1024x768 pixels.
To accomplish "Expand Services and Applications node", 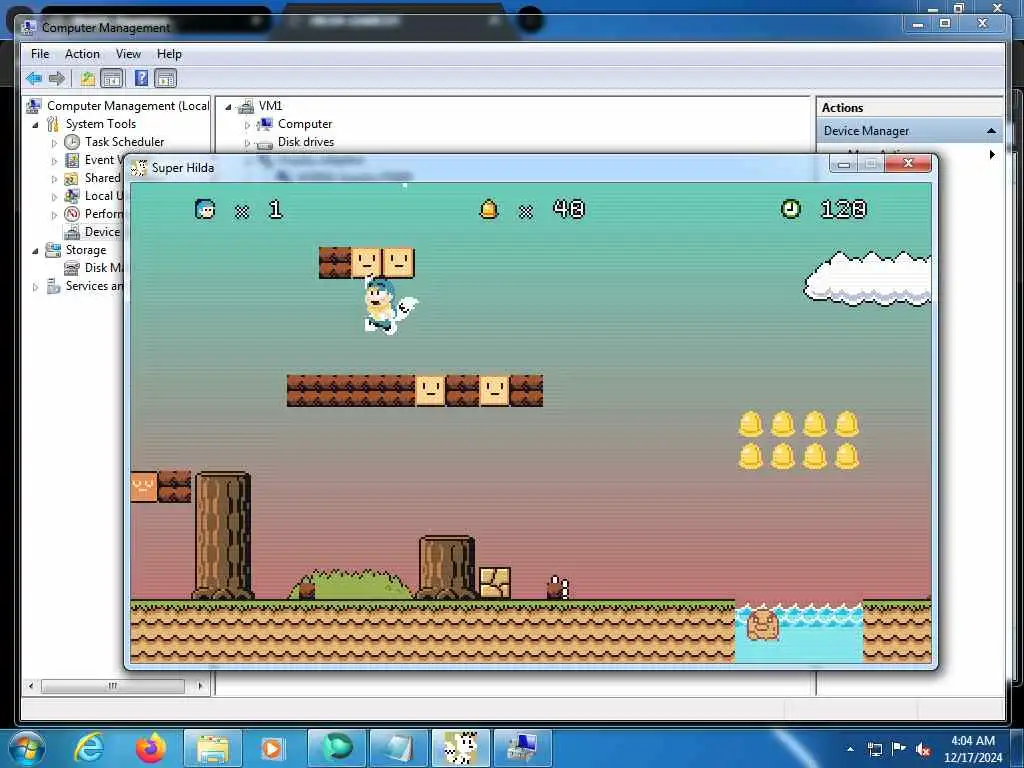I will (x=35, y=287).
